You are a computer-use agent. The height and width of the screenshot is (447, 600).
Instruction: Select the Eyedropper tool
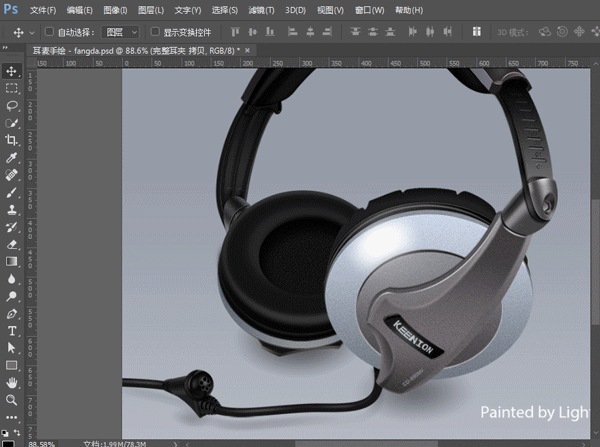pyautogui.click(x=11, y=158)
